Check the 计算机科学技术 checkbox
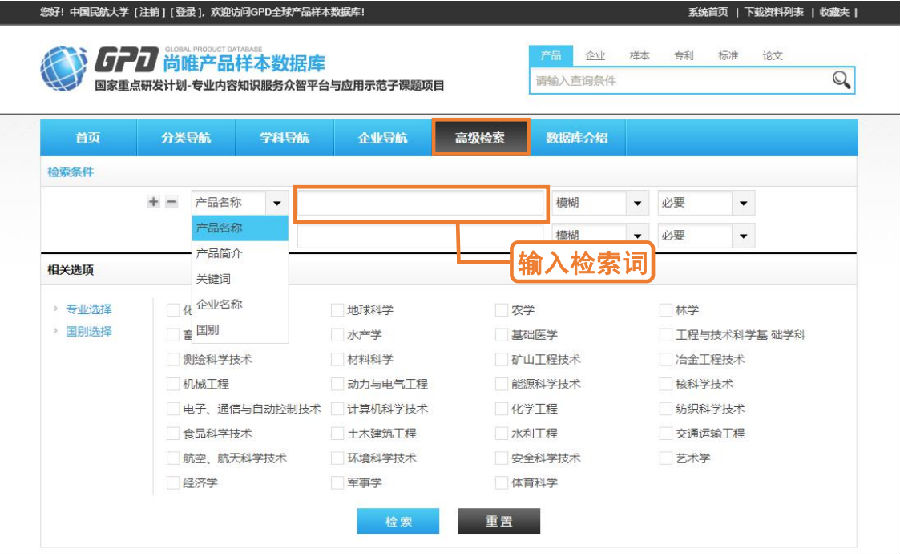This screenshot has height=554, width=900. (337, 409)
